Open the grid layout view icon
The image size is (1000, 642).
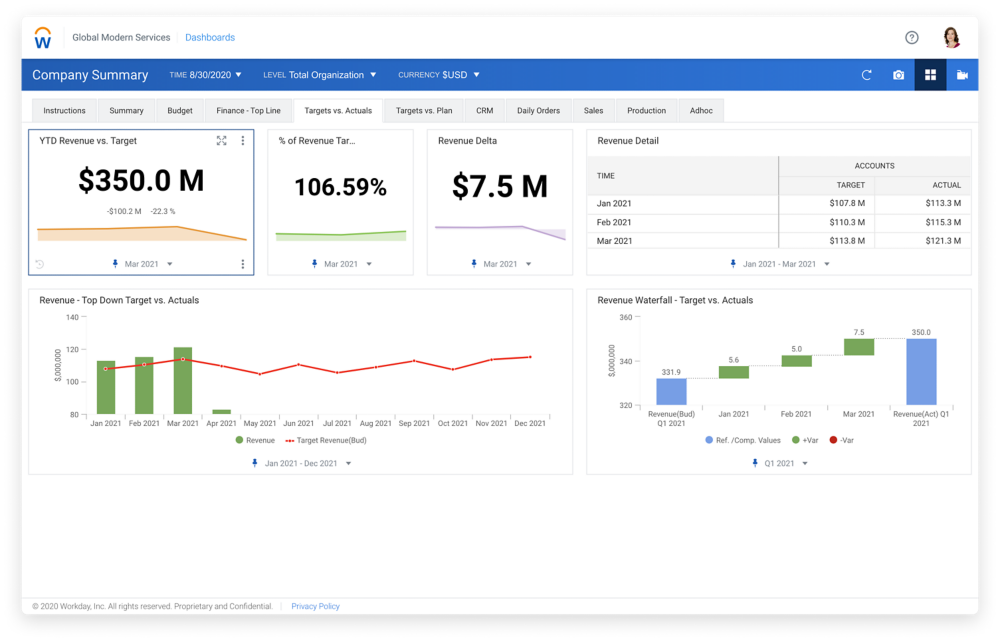point(930,75)
